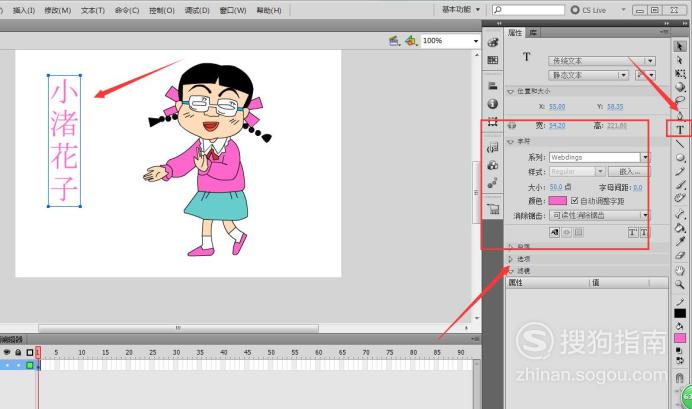Click the X position value 55.00
The width and height of the screenshot is (692, 409).
click(557, 107)
